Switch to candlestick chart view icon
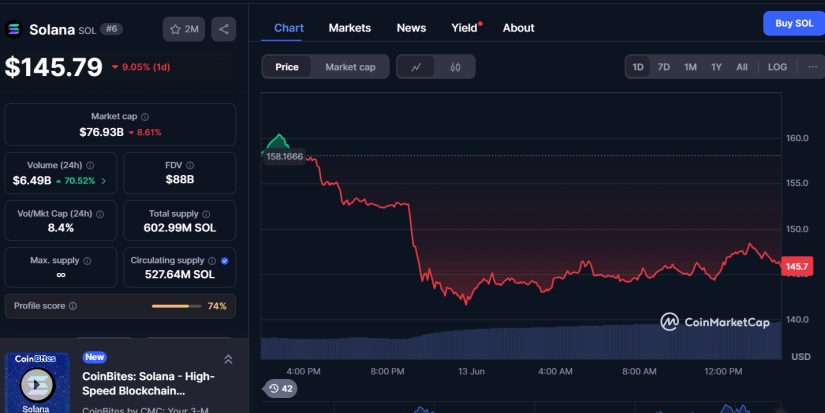825x413 pixels. (x=455, y=67)
